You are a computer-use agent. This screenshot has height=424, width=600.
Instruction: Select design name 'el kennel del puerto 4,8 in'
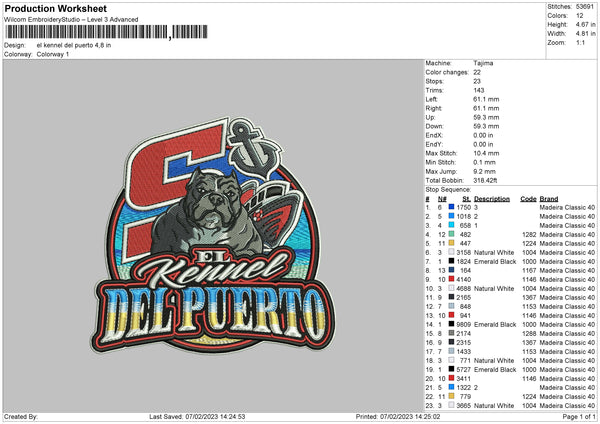(x=74, y=45)
